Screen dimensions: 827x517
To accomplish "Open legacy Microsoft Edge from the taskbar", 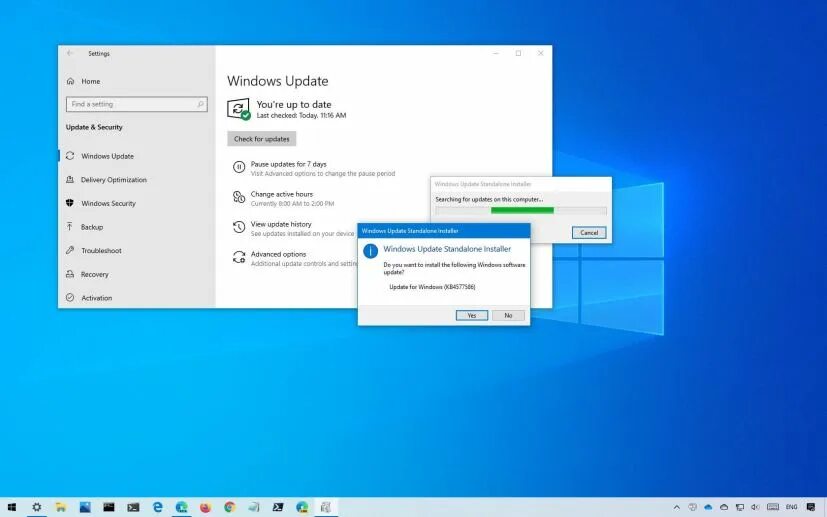I will tap(157, 507).
